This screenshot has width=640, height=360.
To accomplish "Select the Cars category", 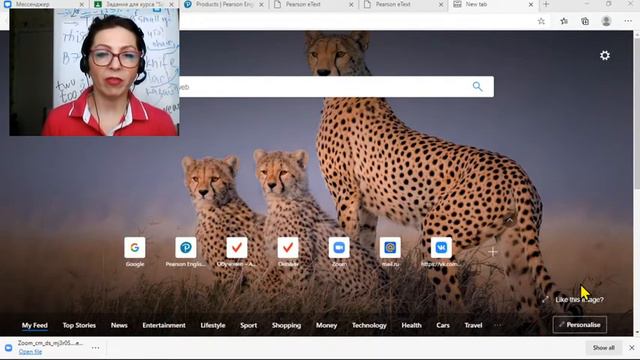I will tap(443, 325).
